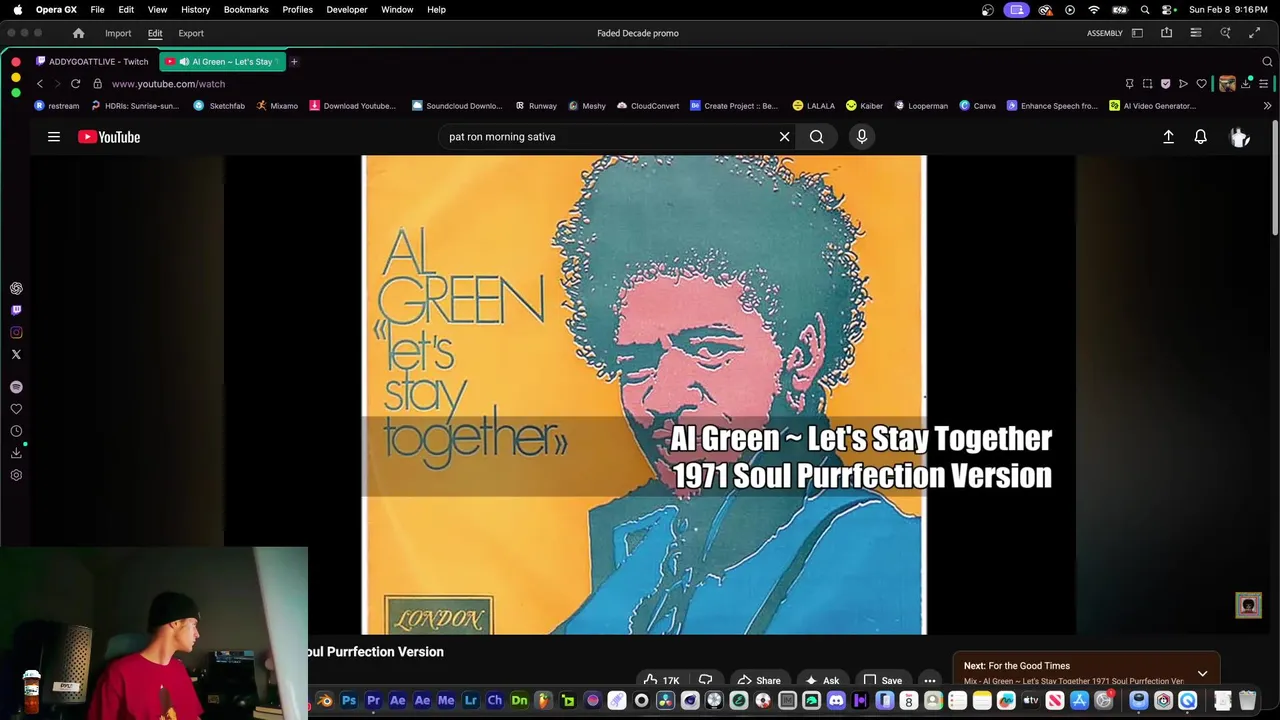Open the ChatGPT sidebar icon

[x=16, y=288]
